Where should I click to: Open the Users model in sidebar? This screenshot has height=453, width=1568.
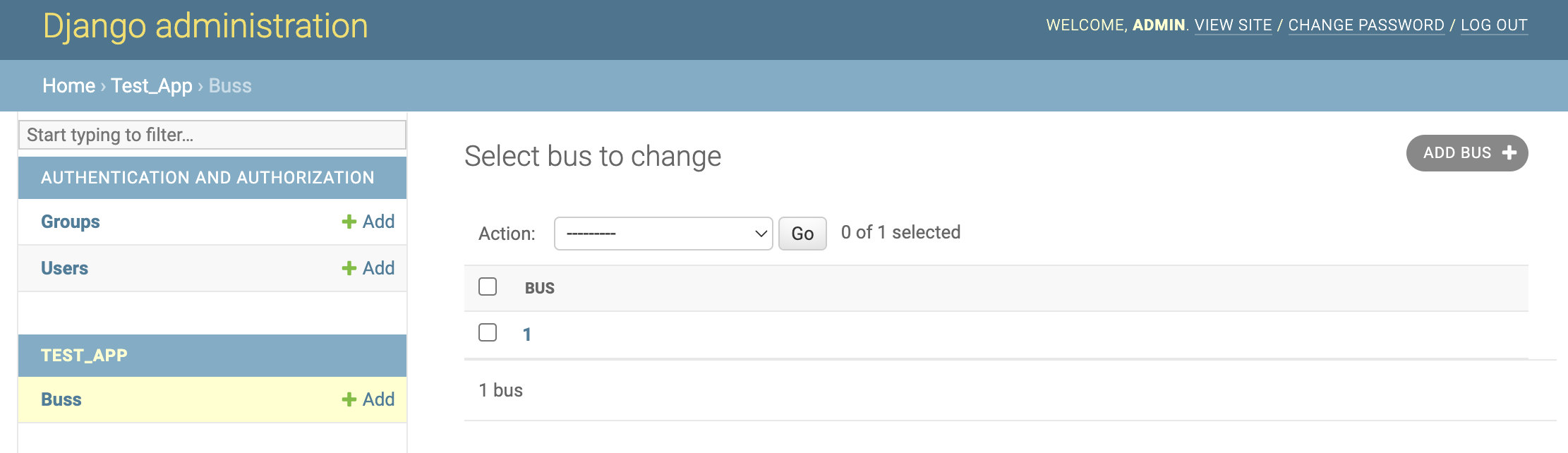[64, 268]
